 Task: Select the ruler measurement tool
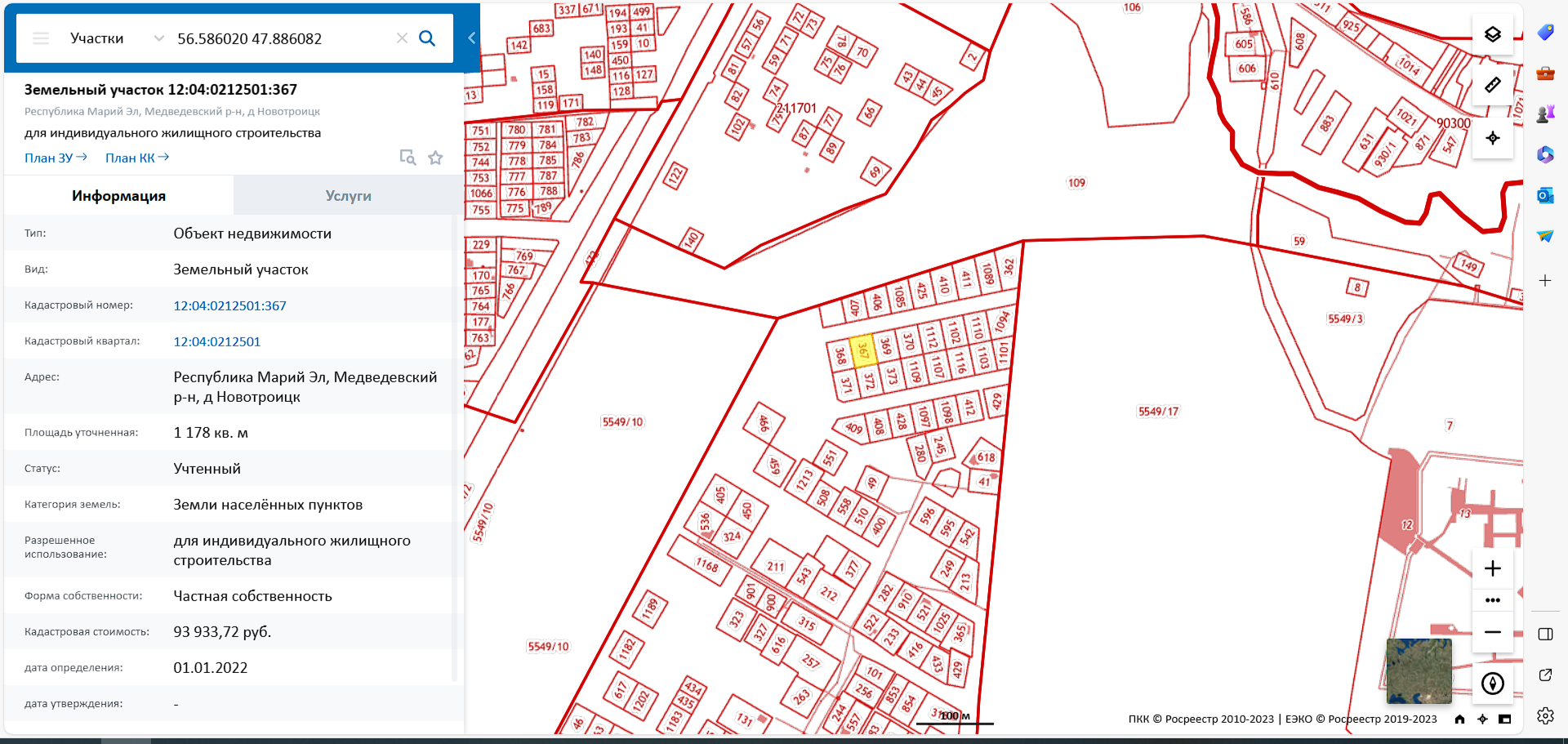pyautogui.click(x=1493, y=85)
